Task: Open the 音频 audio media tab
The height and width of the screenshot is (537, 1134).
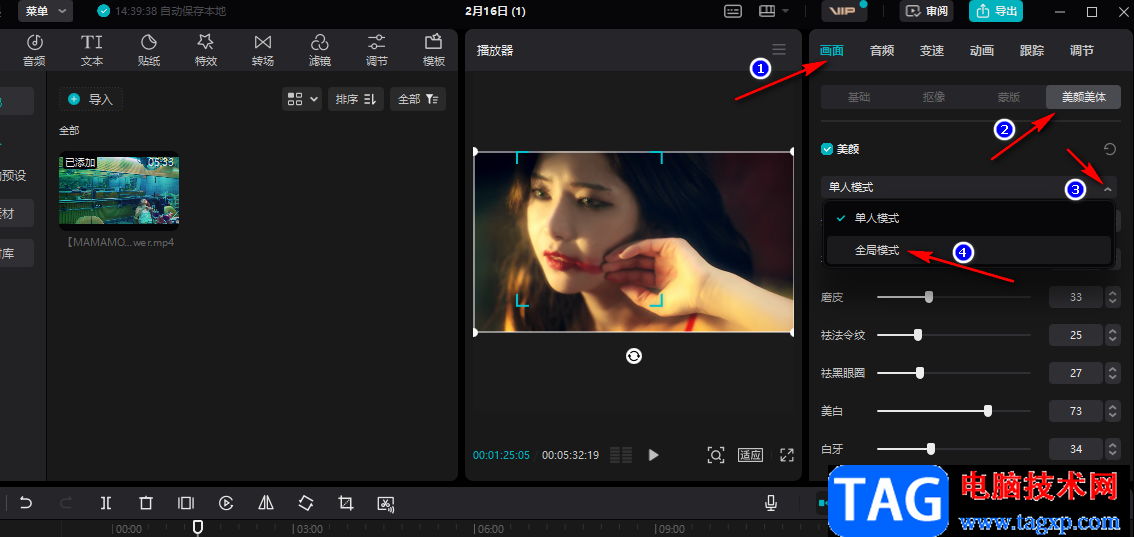Action: 34,50
